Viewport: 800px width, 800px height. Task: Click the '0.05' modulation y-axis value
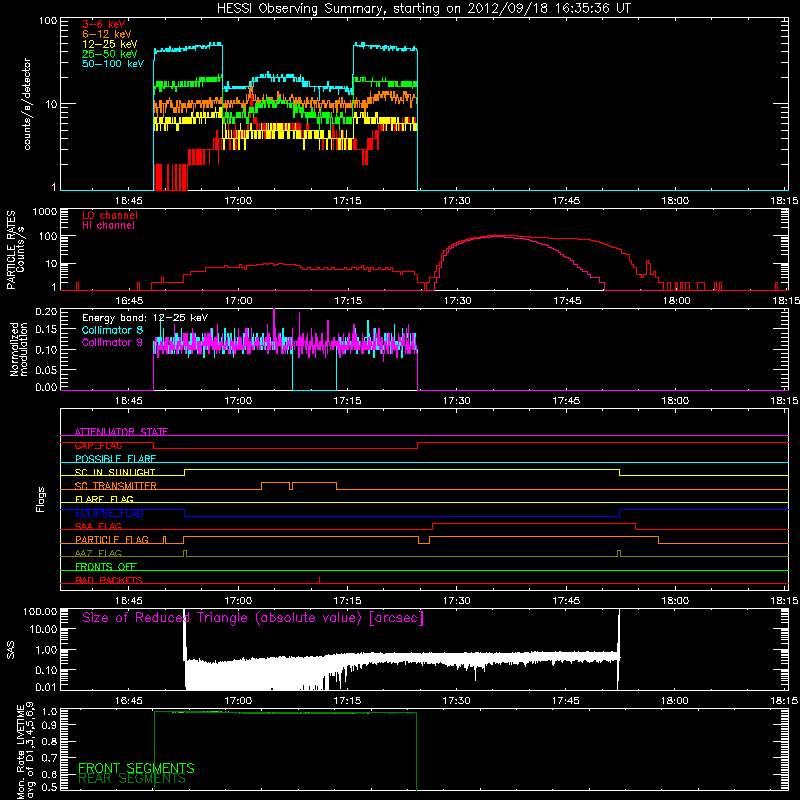[46, 369]
